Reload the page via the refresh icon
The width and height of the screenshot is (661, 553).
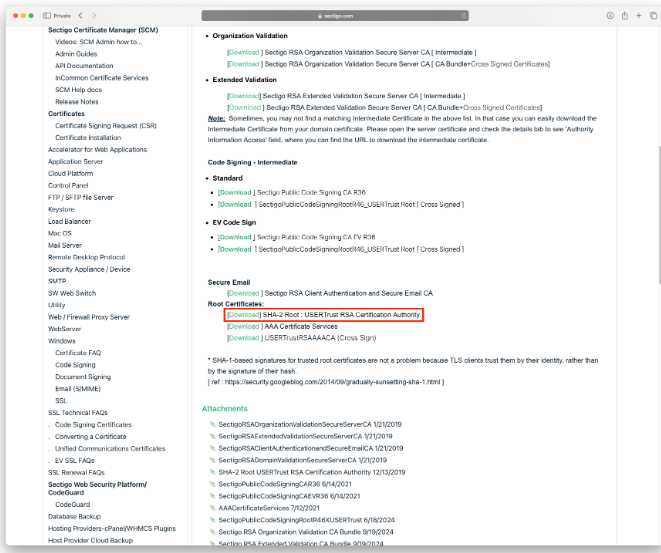463,16
